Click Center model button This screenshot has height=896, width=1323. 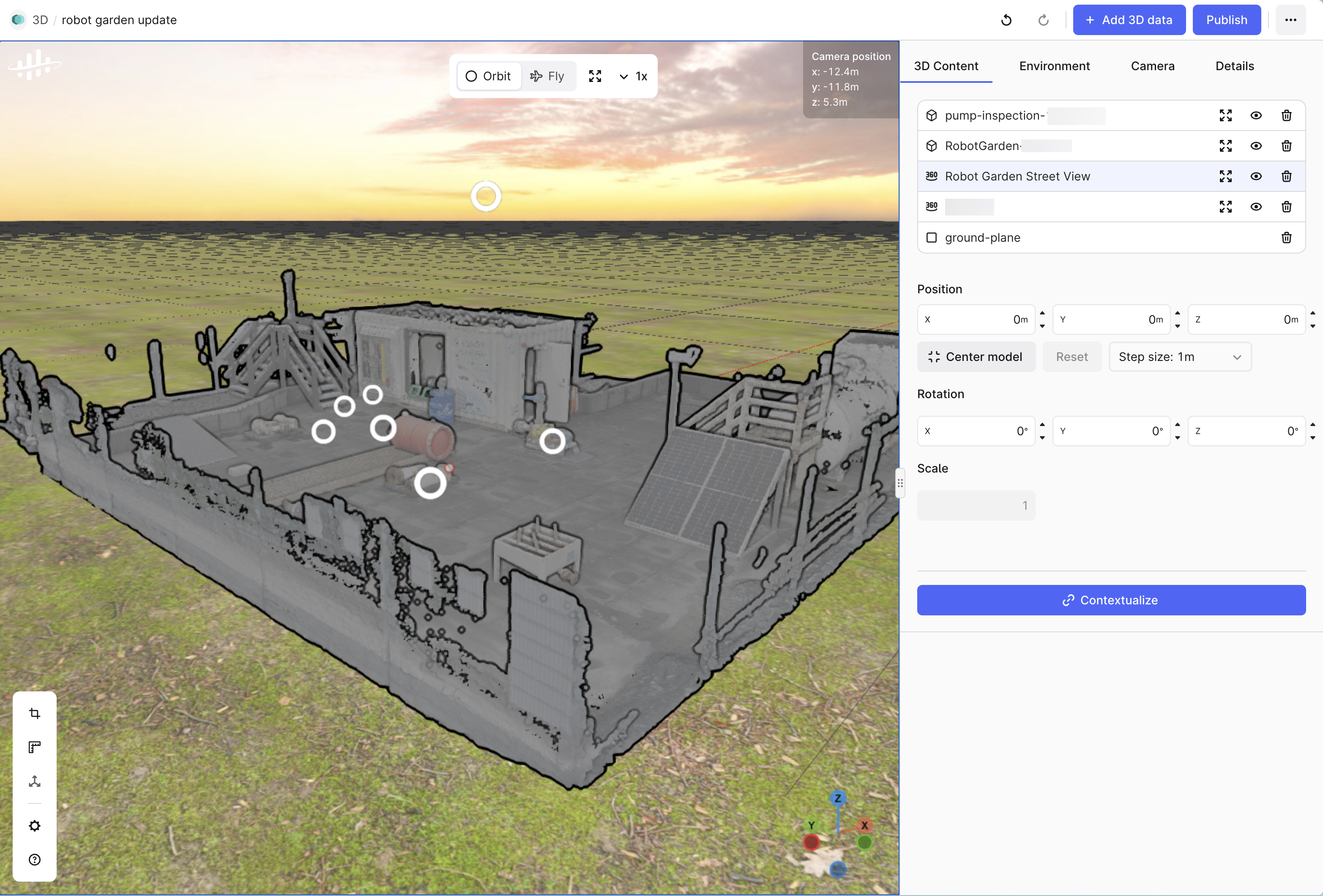[x=976, y=357]
